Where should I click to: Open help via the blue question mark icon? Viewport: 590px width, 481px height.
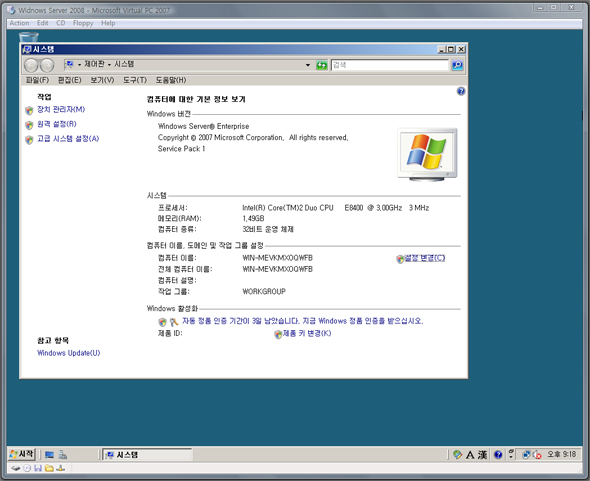click(461, 91)
